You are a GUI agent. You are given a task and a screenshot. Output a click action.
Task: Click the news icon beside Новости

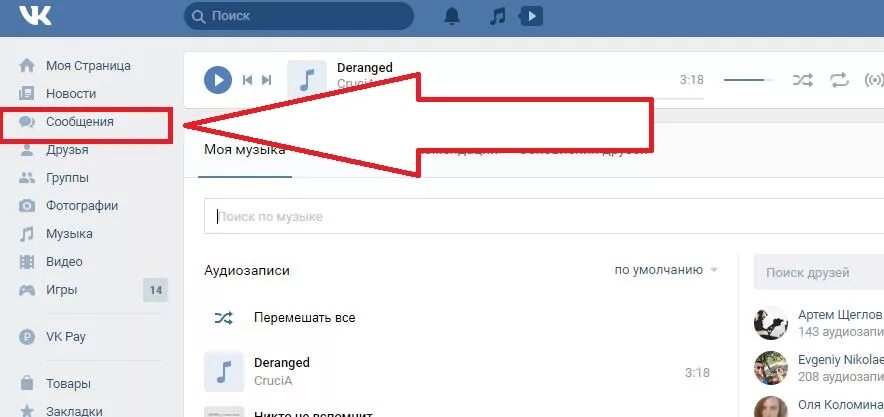[26, 94]
